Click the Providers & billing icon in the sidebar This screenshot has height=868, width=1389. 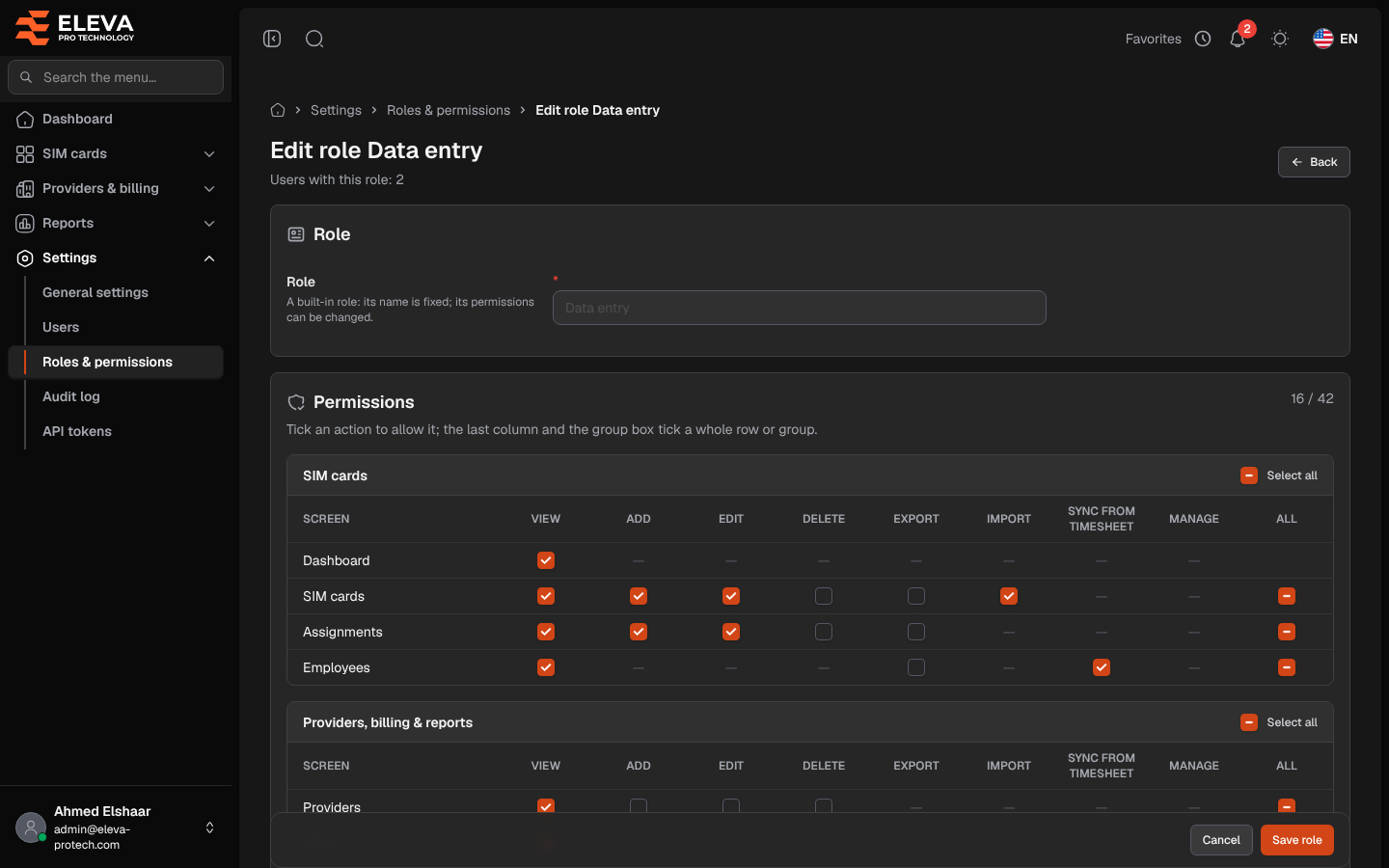(x=25, y=188)
